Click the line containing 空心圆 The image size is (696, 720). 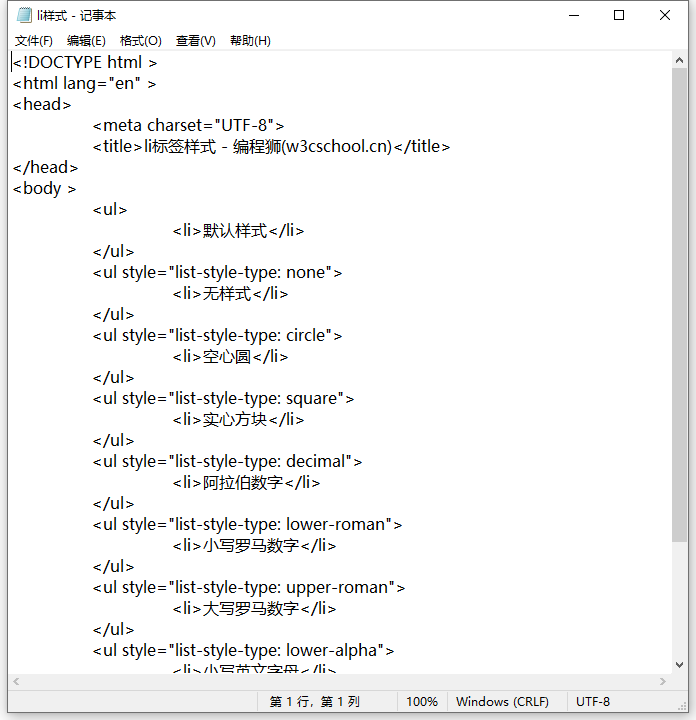pos(230,356)
